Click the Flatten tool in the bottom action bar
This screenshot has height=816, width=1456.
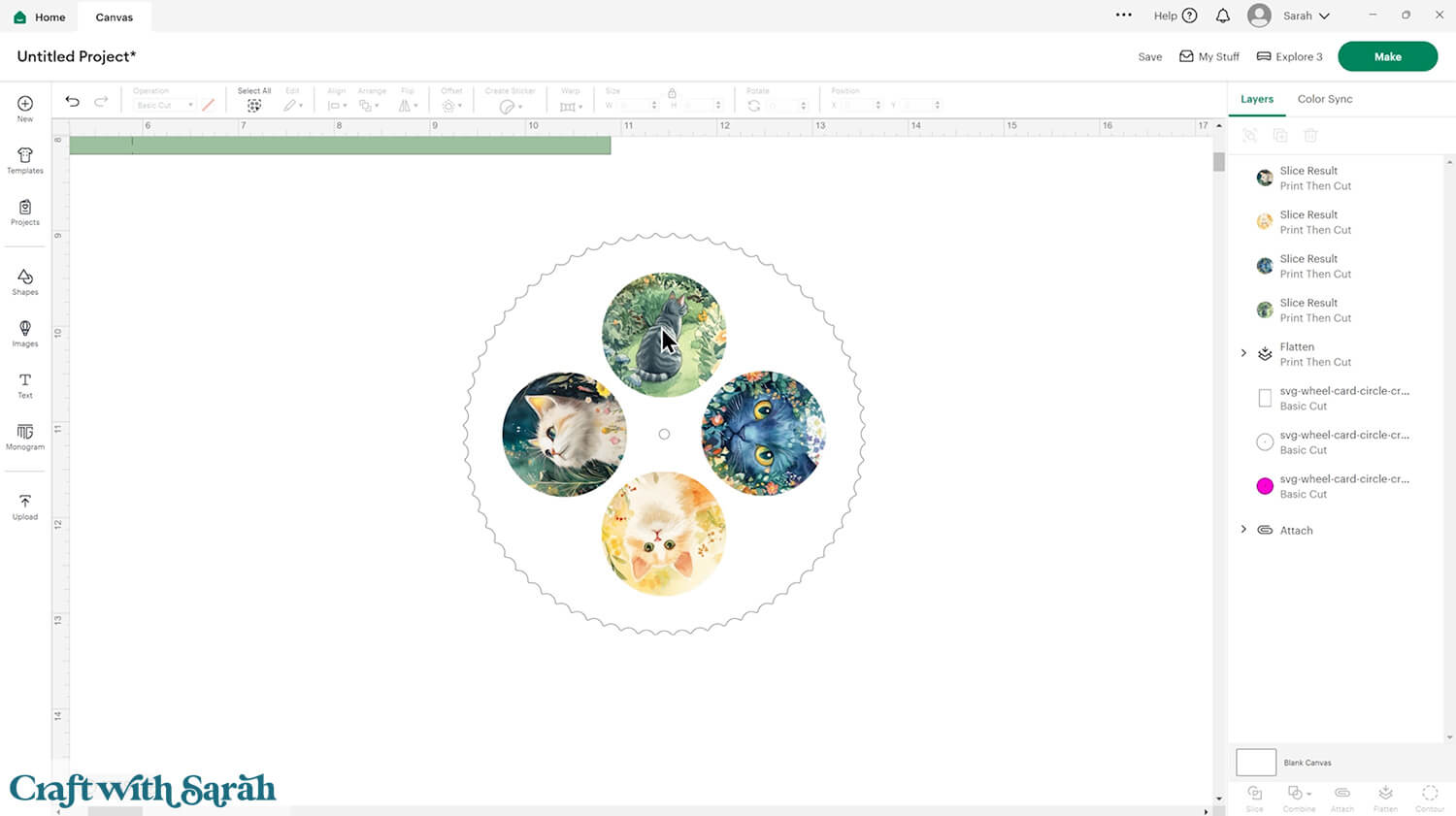(1386, 798)
